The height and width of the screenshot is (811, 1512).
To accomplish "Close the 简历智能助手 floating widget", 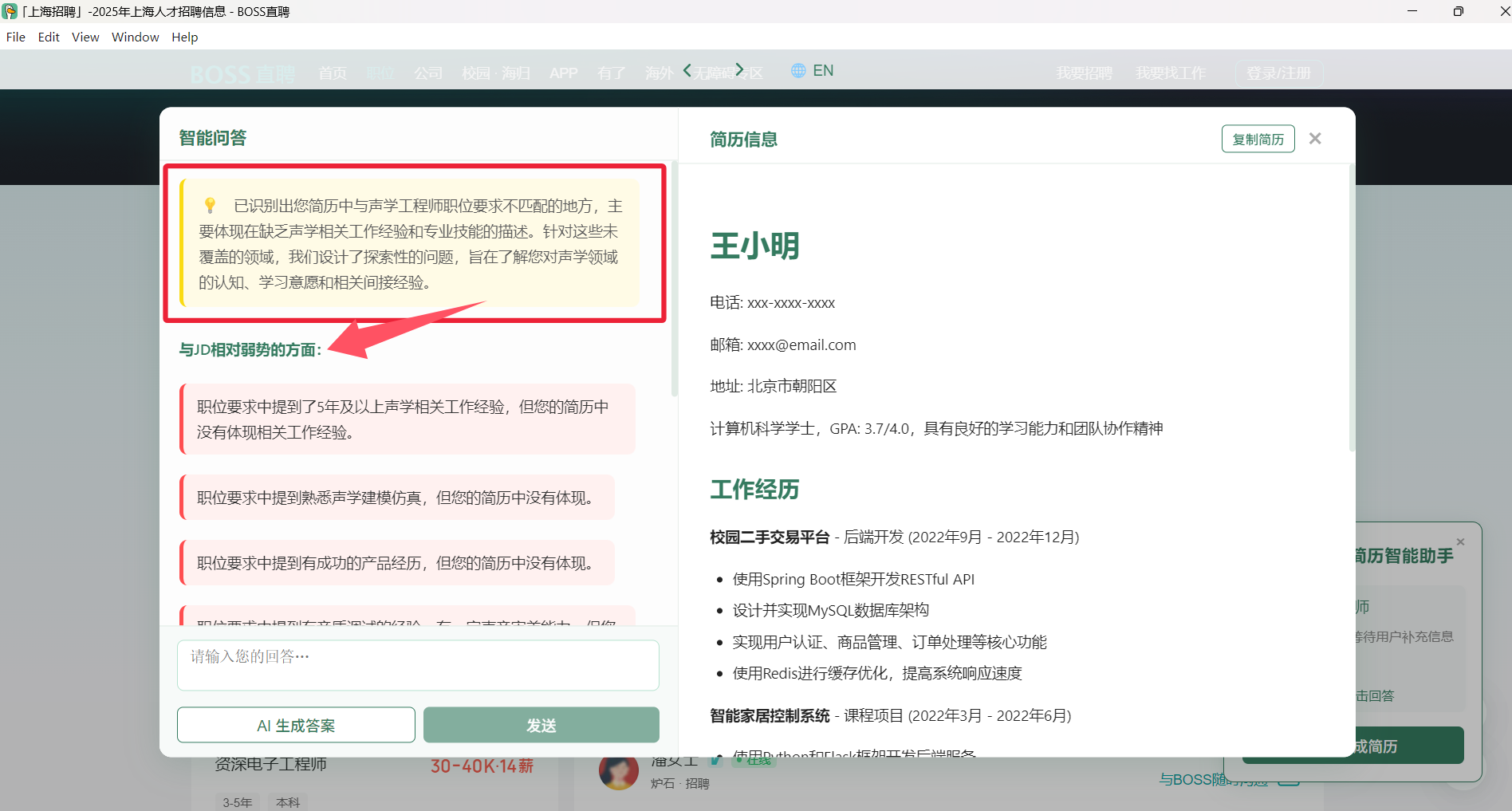I will coord(1461,542).
